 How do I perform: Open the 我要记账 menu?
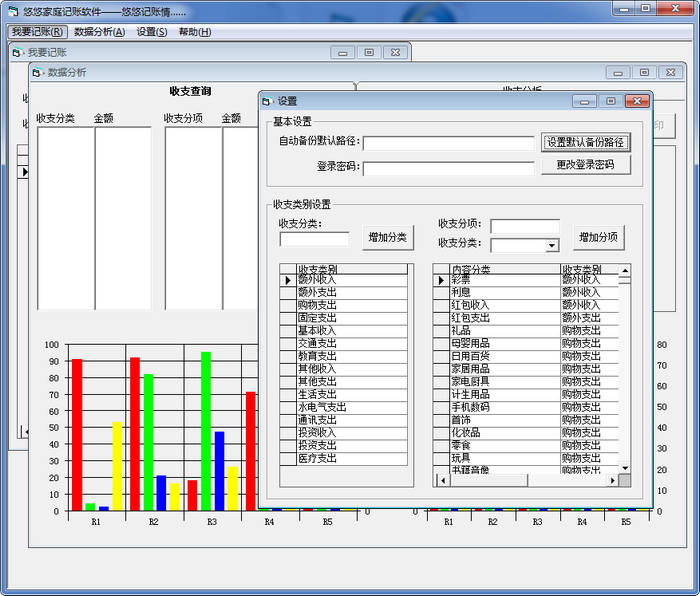coord(37,32)
